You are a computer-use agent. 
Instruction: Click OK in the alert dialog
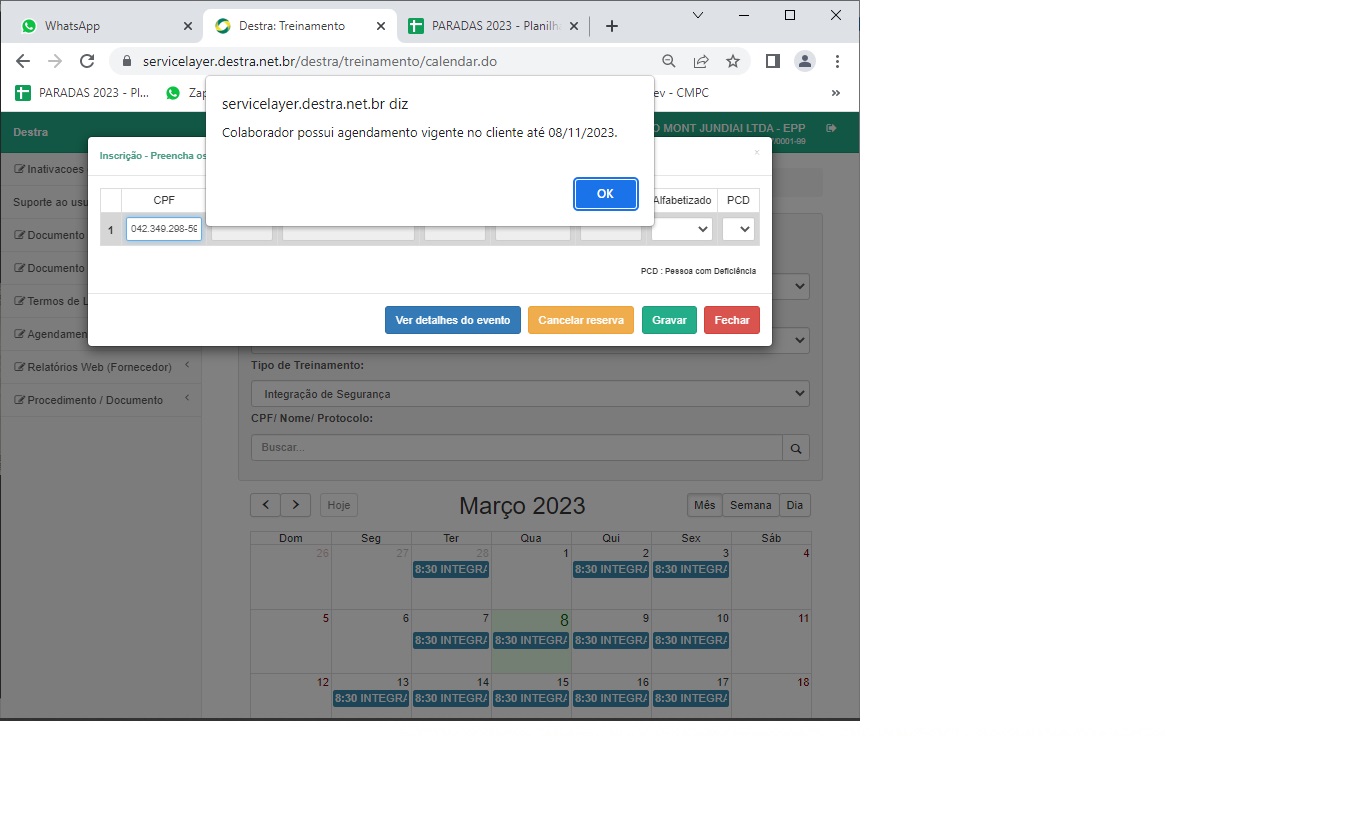[605, 194]
